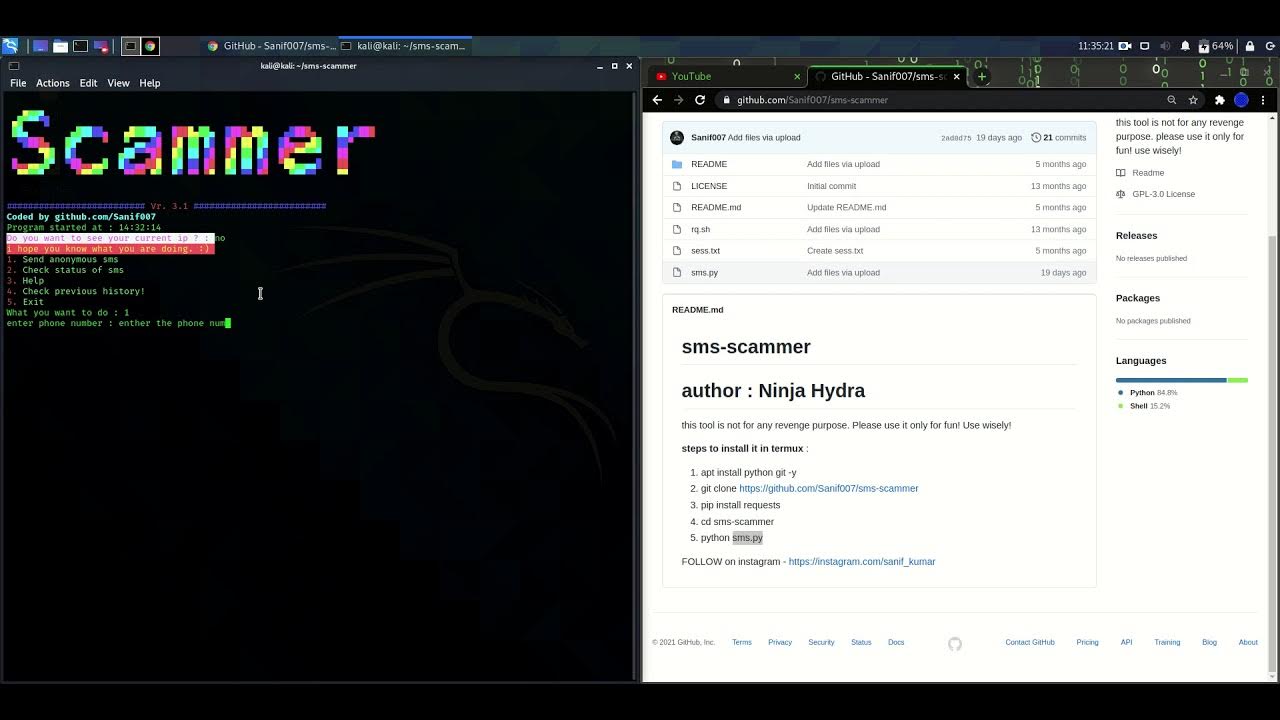1280x720 pixels.
Task: Open the 21 commits history link
Action: 1059,138
